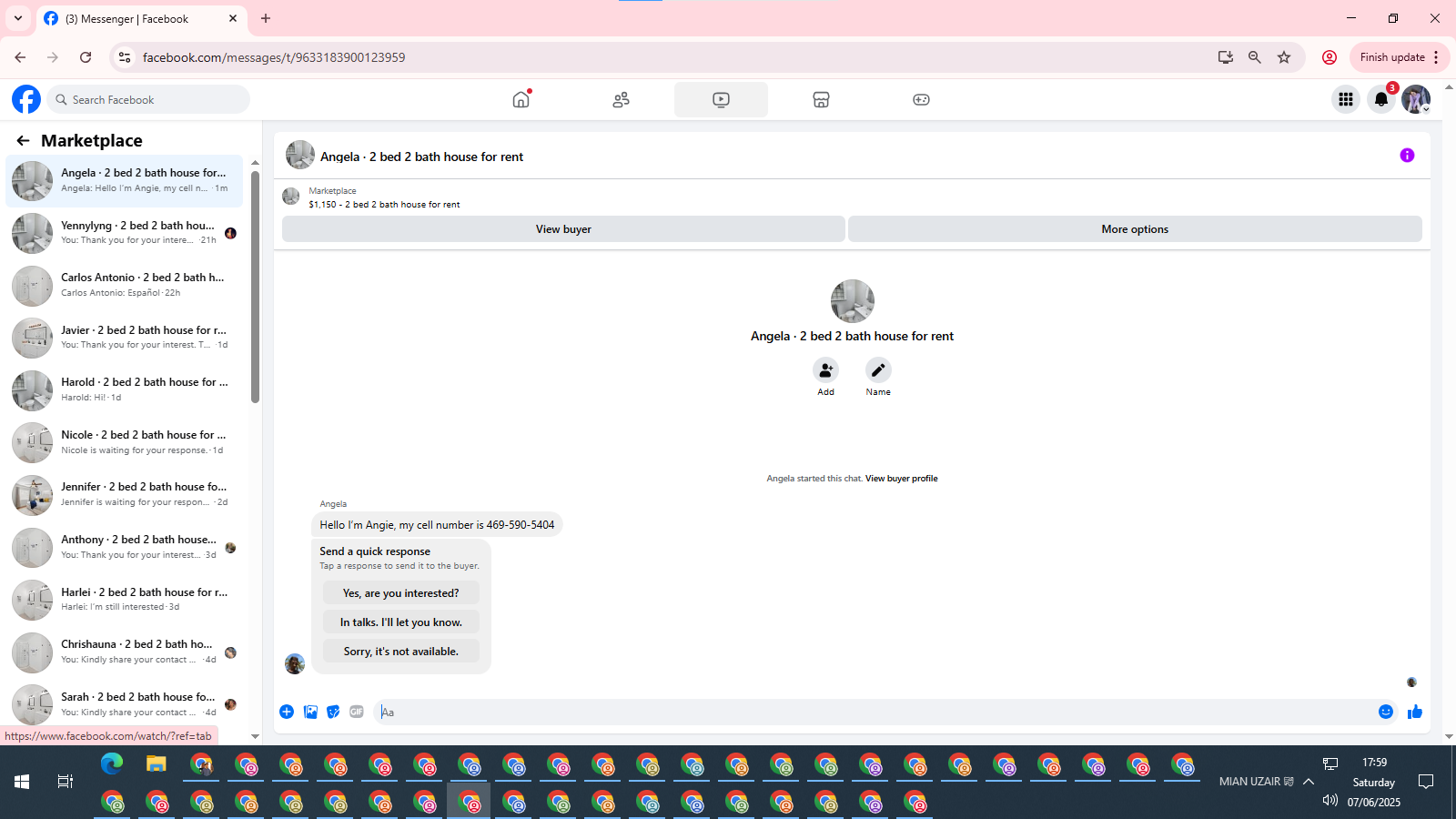
Task: Edit chat name with pencil icon
Action: coord(878,369)
